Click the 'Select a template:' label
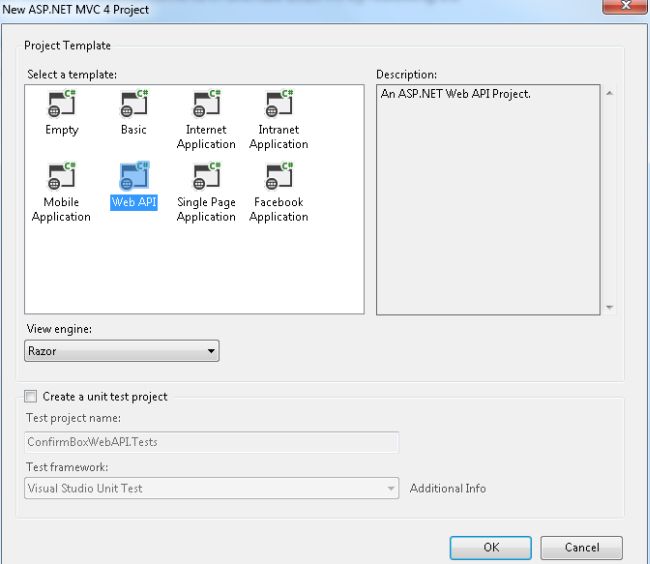 (72, 75)
